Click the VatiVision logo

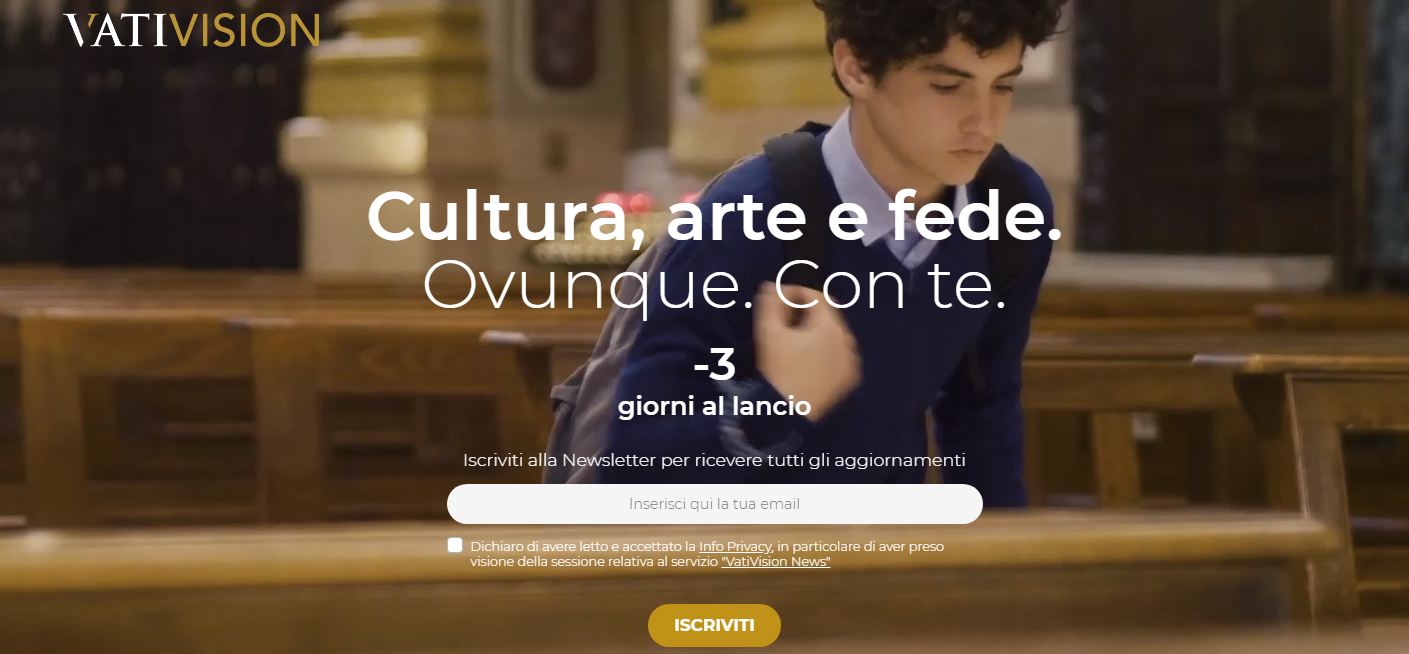click(x=192, y=30)
